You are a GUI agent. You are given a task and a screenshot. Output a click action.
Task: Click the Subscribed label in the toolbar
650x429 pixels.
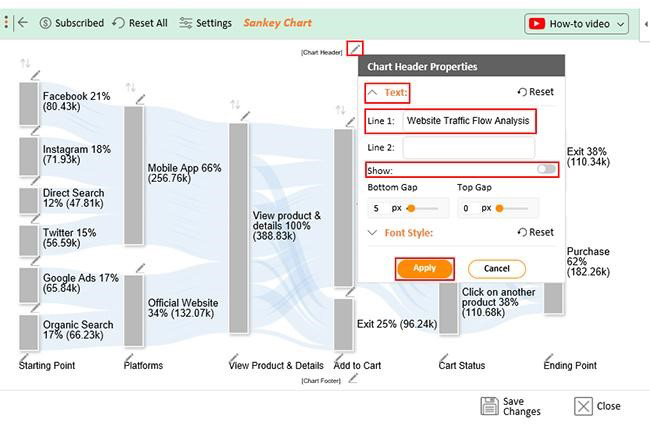[80, 23]
